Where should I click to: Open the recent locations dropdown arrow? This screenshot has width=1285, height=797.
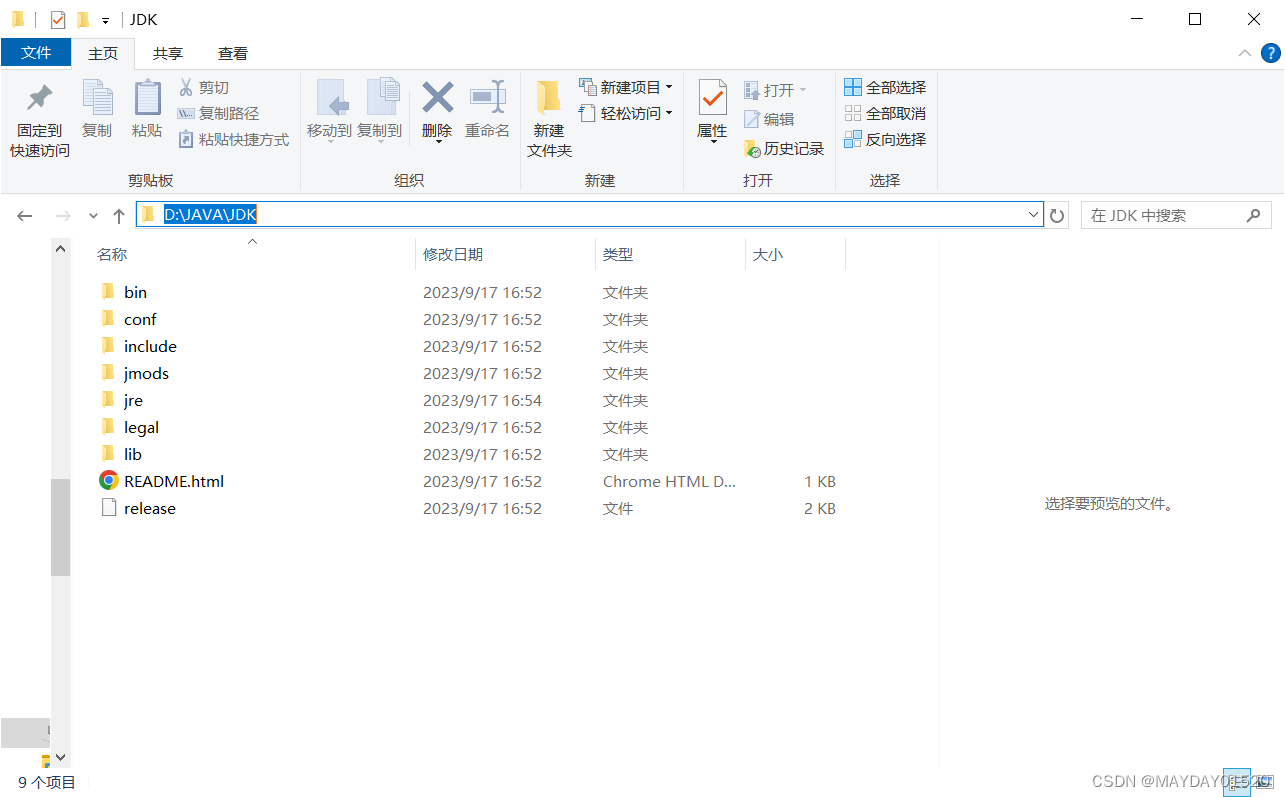[x=93, y=216]
